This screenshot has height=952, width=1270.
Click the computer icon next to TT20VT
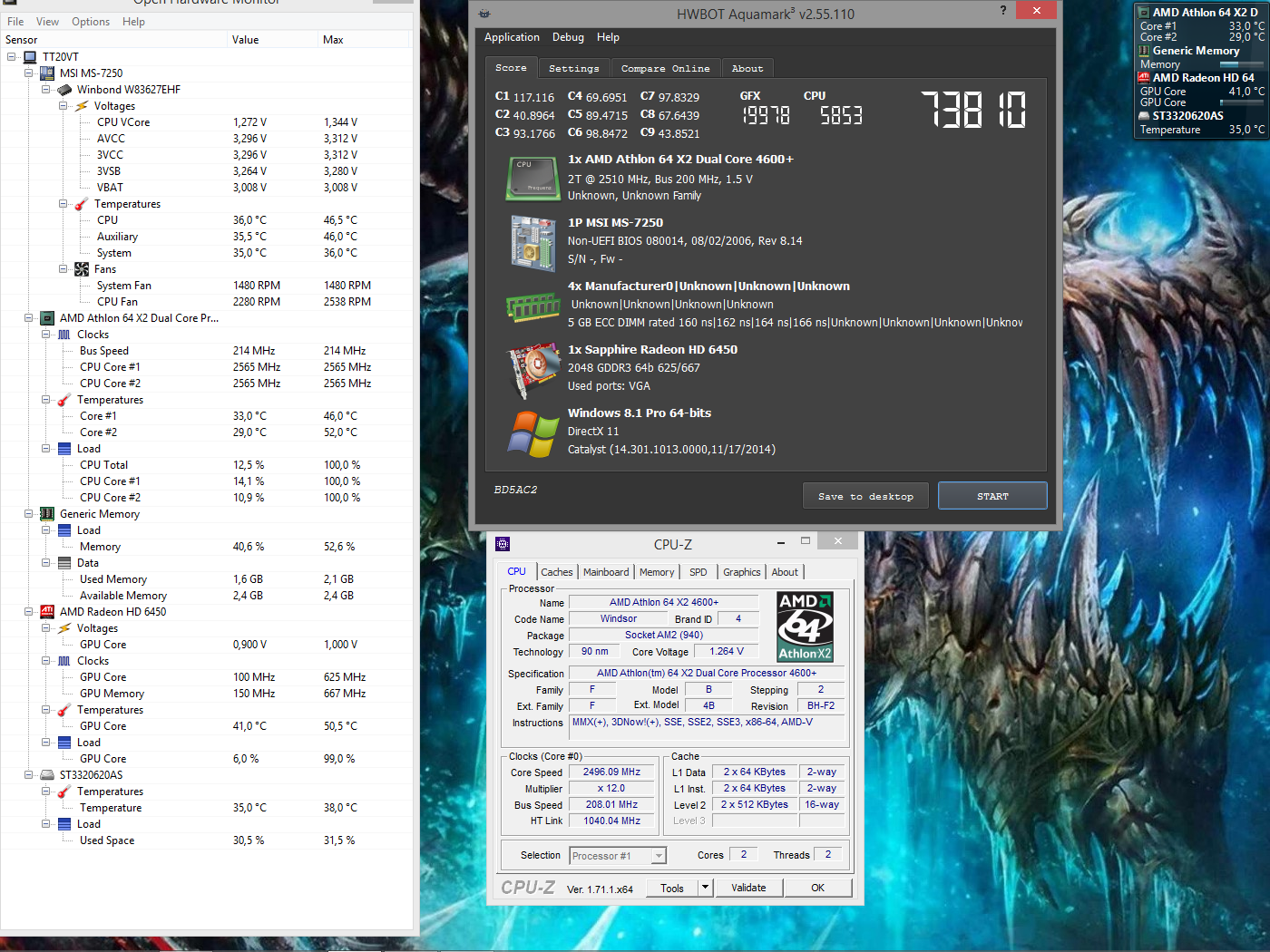[30, 57]
